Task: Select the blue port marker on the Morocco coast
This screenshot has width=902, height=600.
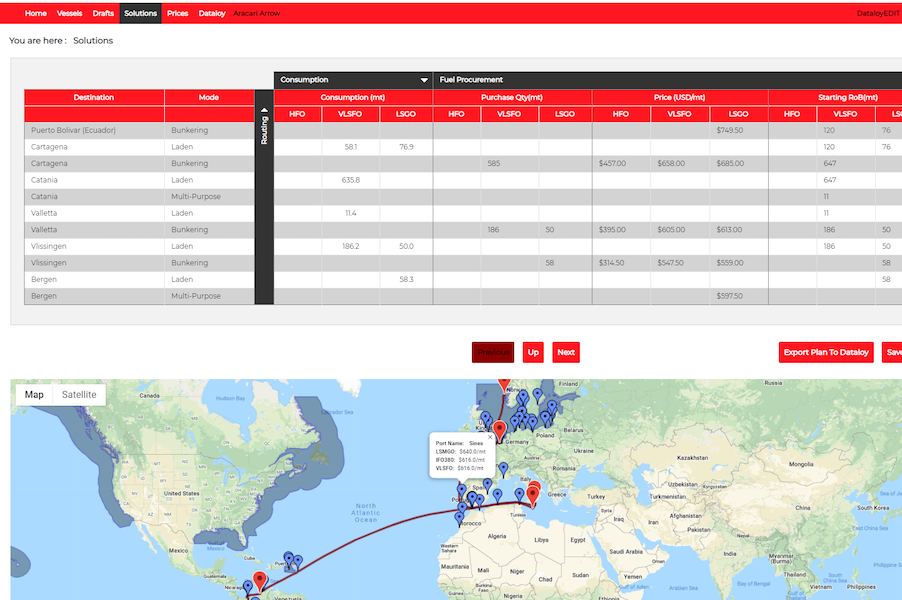Action: pos(459,518)
